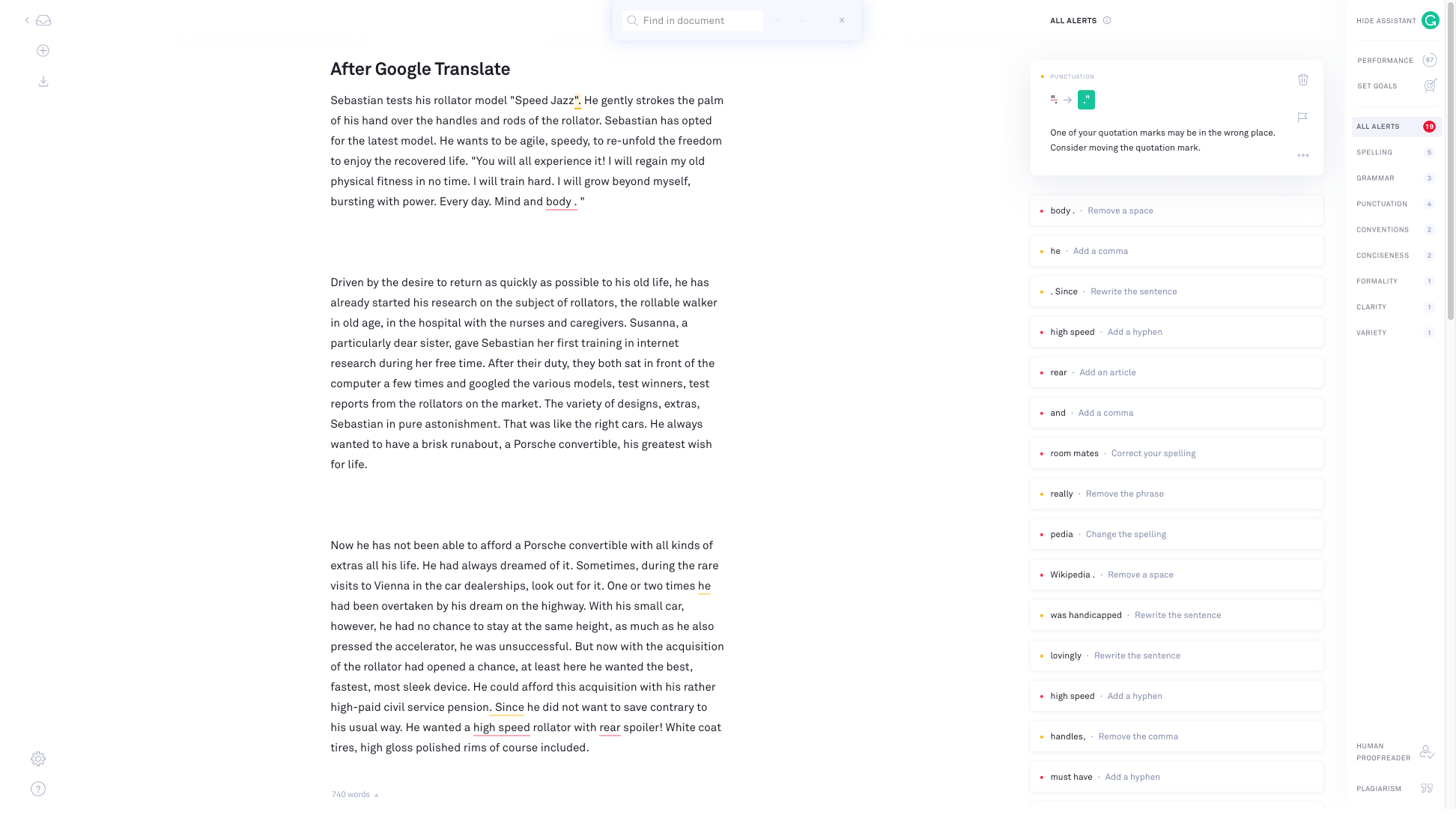Open the 740 words count menu

coord(355,794)
